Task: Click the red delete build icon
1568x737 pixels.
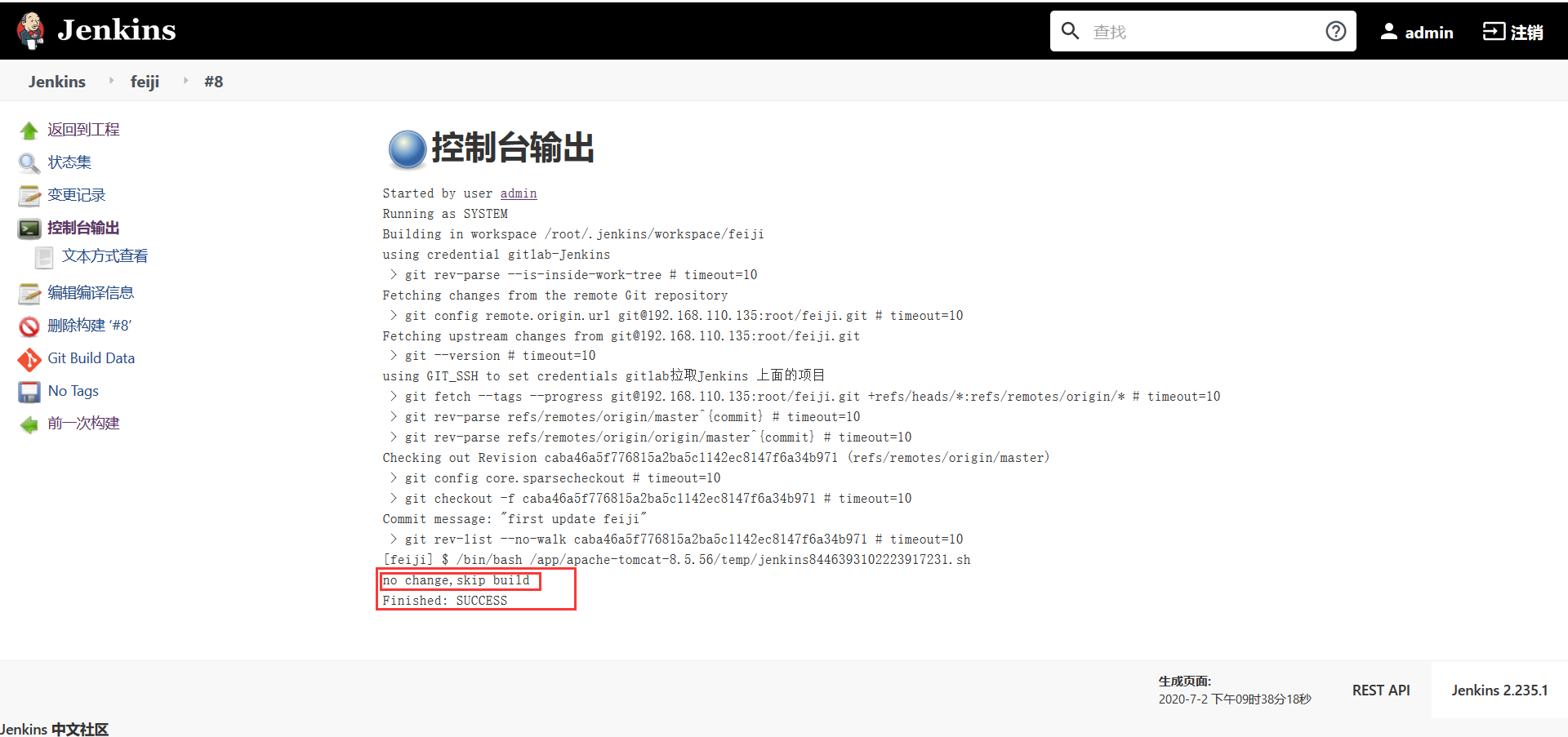Action: tap(29, 326)
